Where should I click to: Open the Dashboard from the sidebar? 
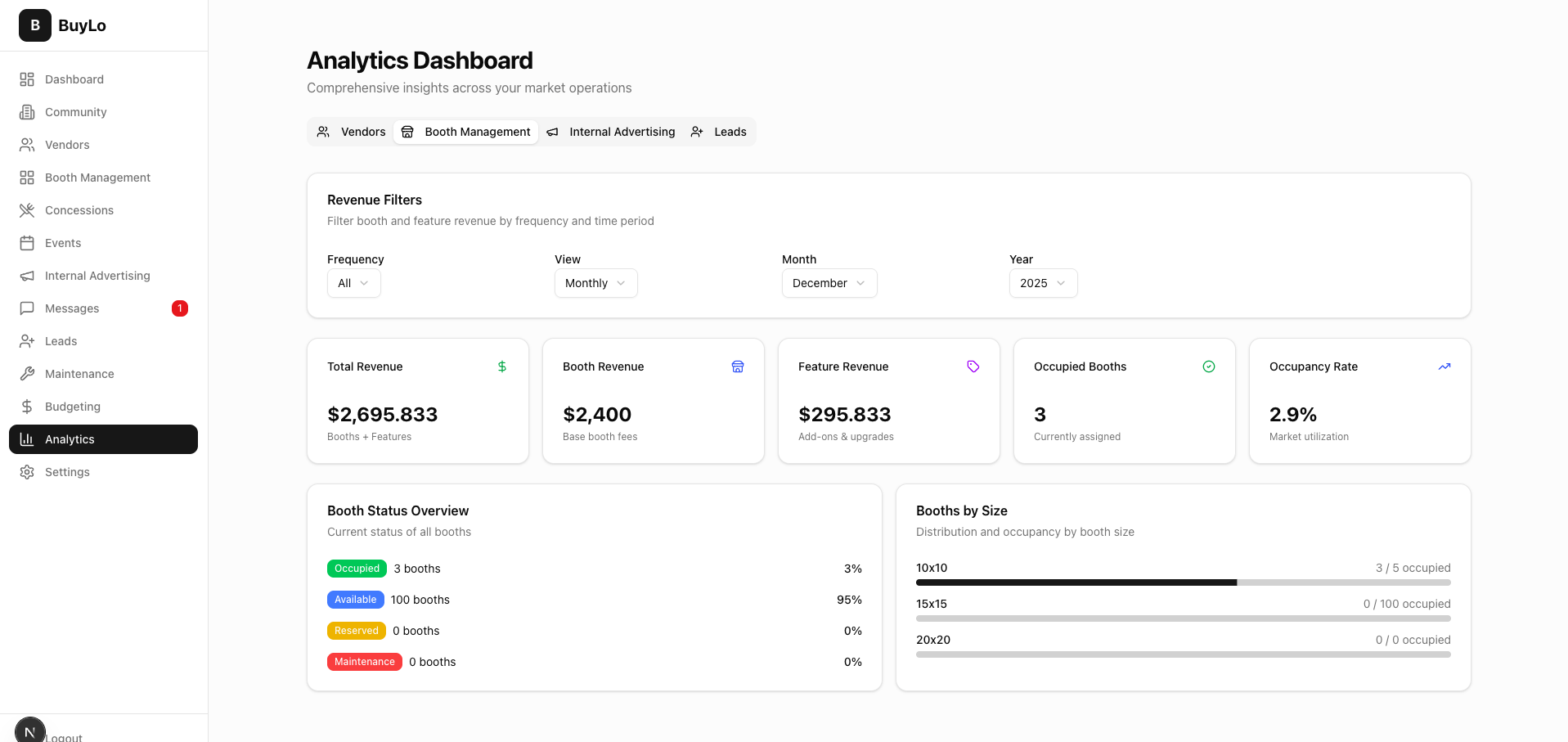(x=74, y=79)
